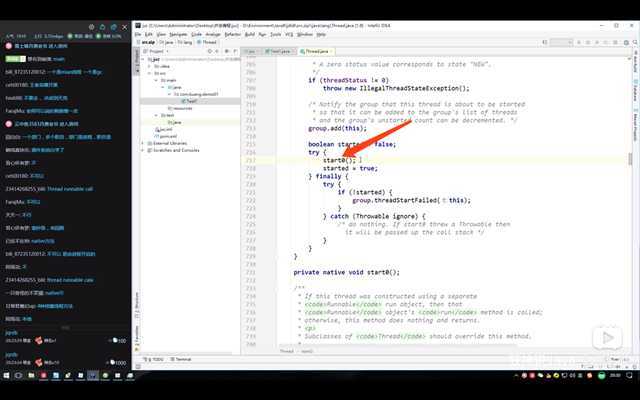Click the Debug icon in the toolbar
Image resolution: width=640 pixels, height=400 pixels.
tap(588, 42)
